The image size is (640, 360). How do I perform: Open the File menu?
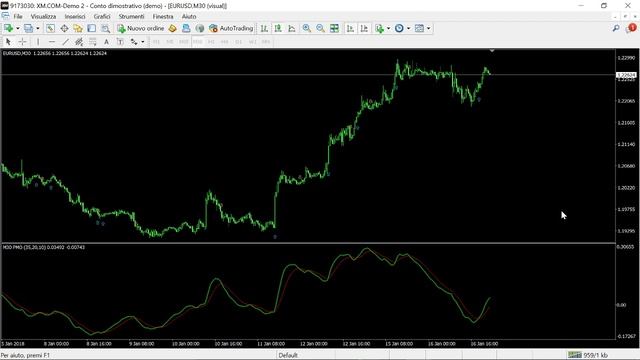18,16
